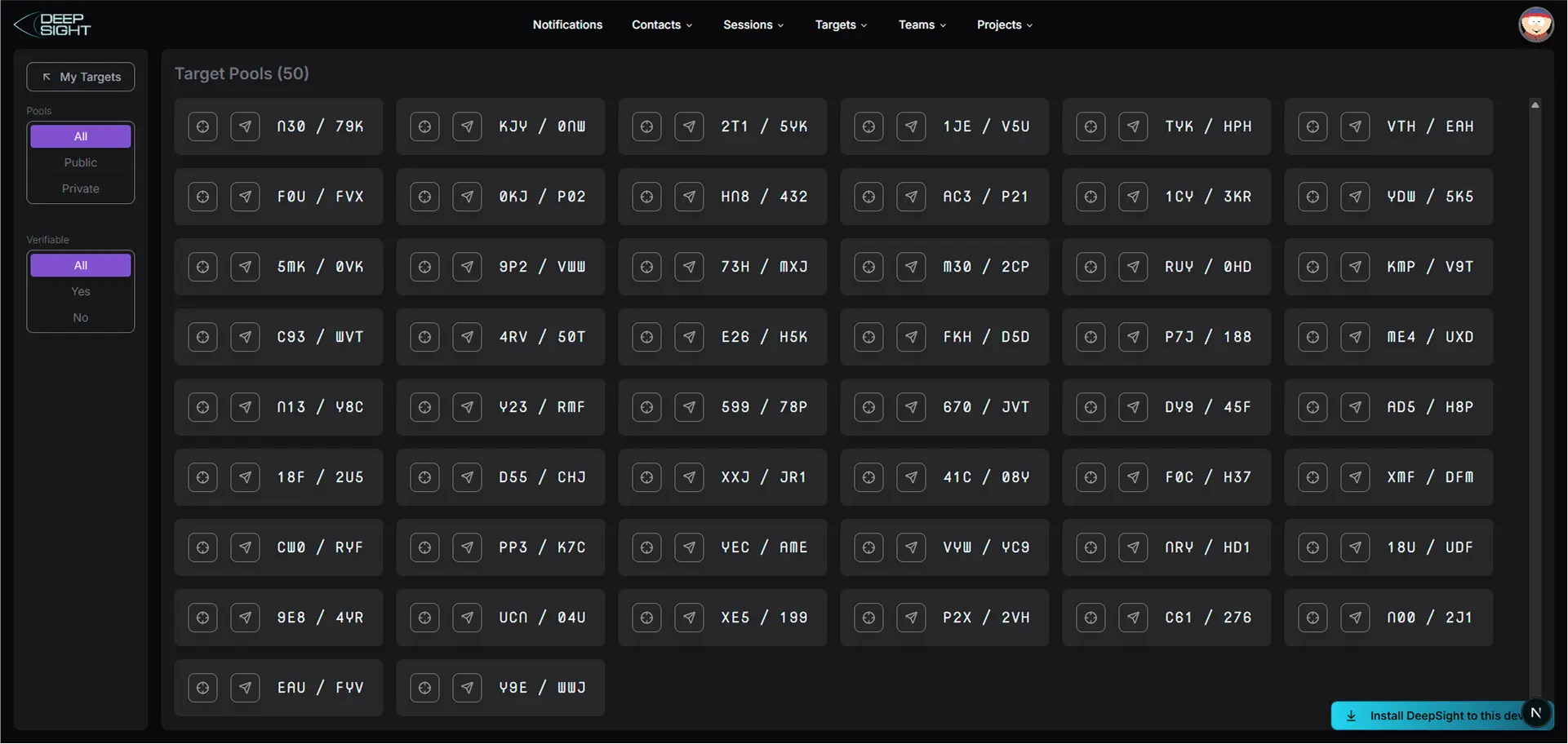Click send icon on C93 / WVT card
This screenshot has height=744, width=1568.
coord(245,337)
